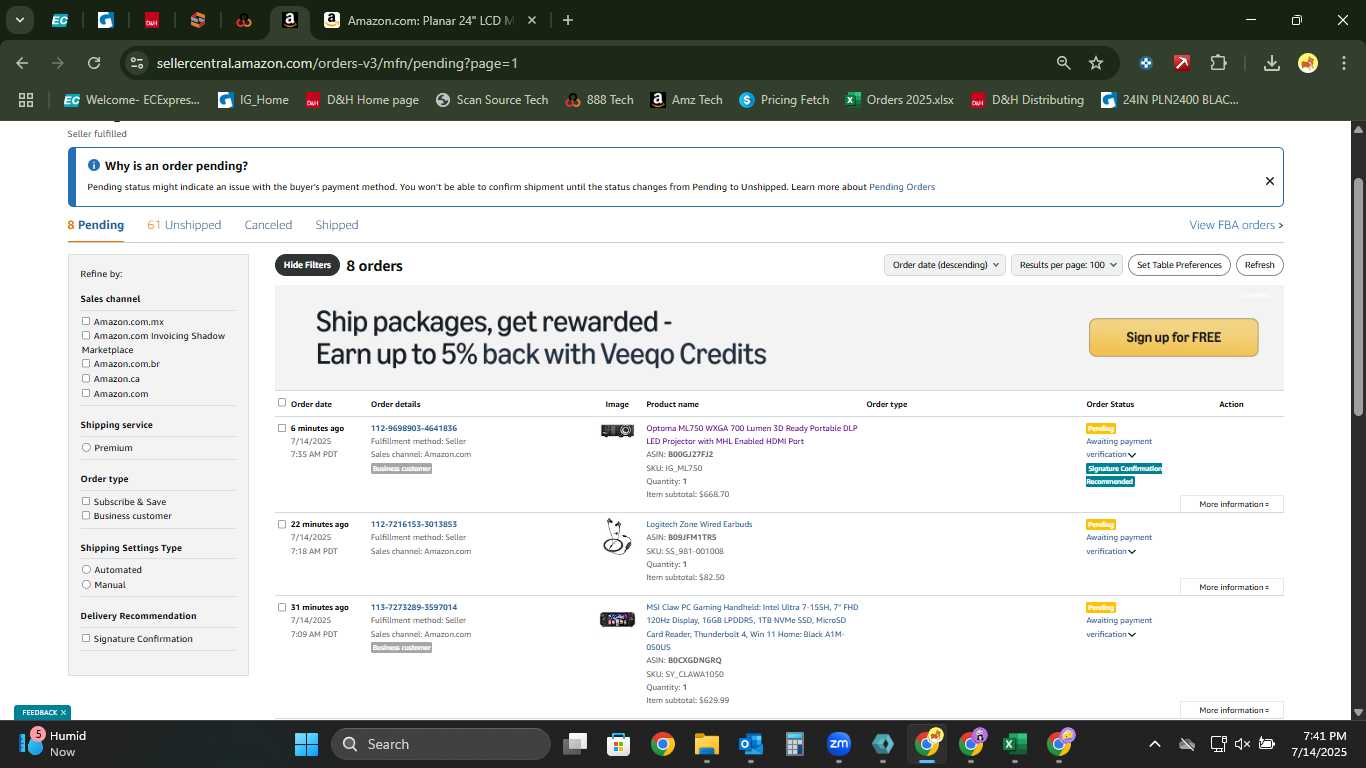Open the IG_Home bookmark
The height and width of the screenshot is (768, 1366).
[252, 100]
